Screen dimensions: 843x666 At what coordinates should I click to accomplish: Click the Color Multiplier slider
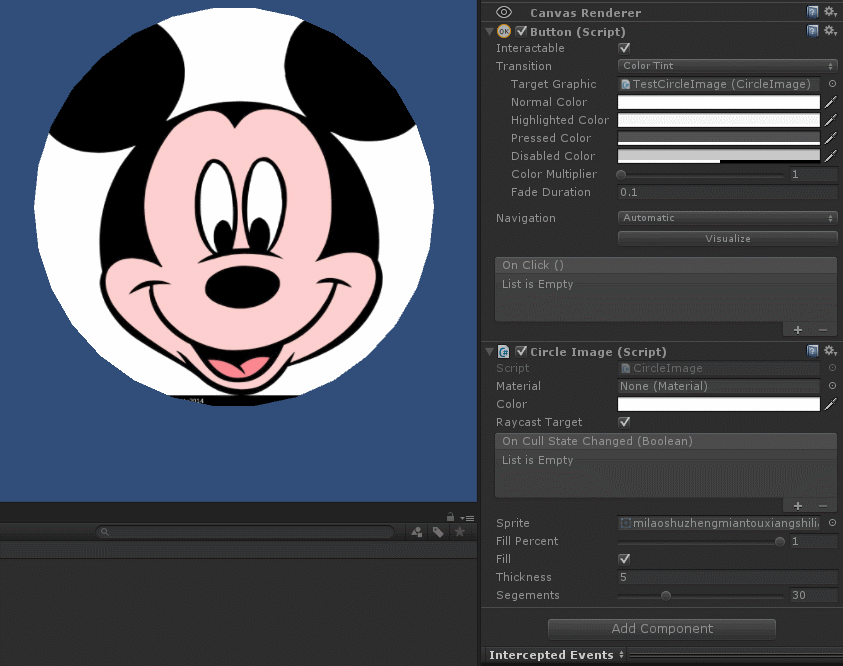[701, 174]
